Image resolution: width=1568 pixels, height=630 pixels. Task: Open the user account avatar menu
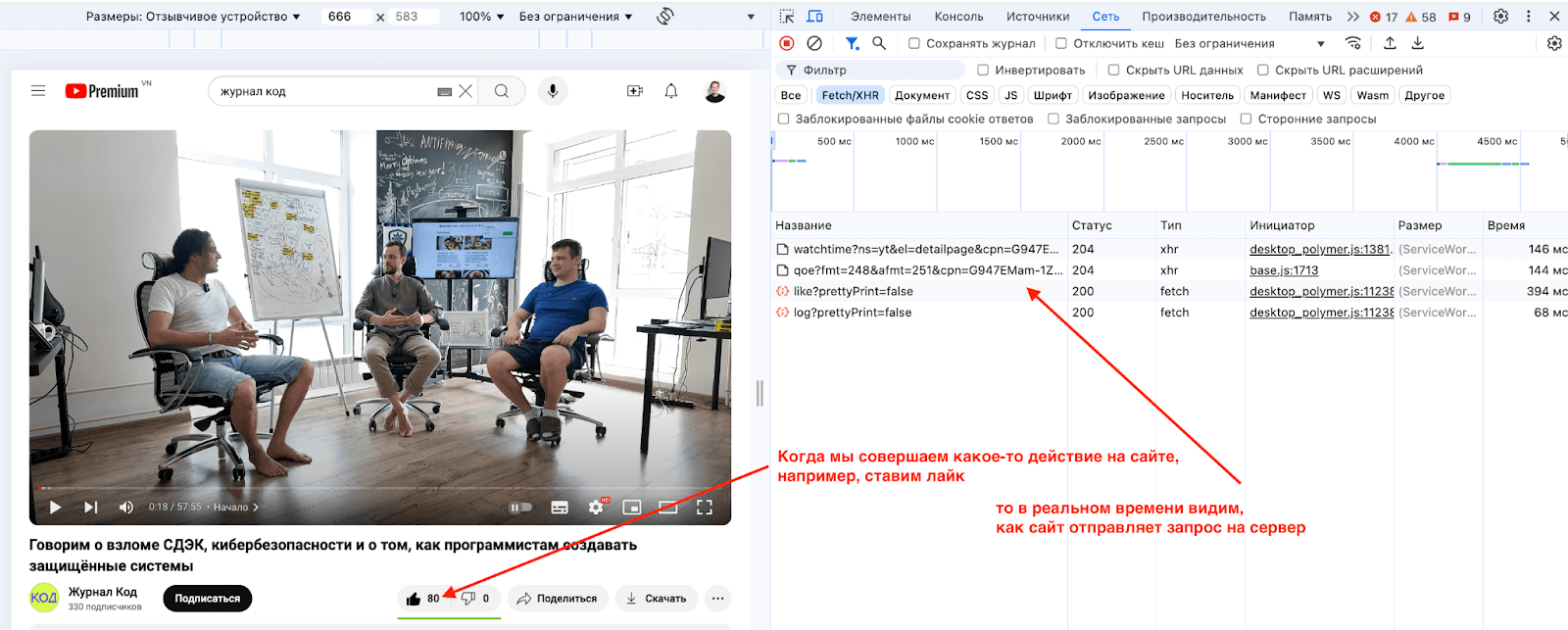pyautogui.click(x=714, y=91)
